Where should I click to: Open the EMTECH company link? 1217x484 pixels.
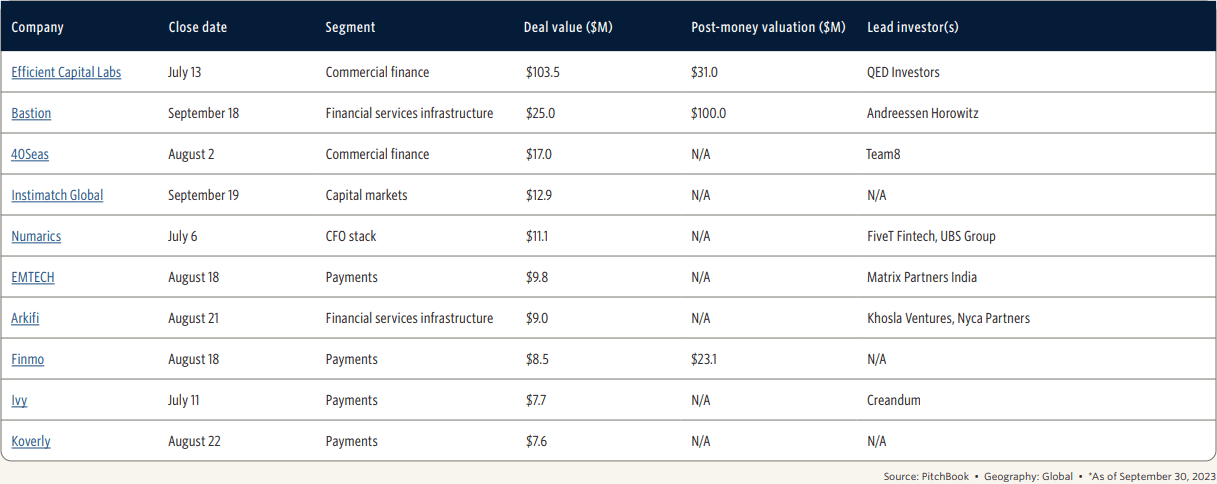pos(33,278)
